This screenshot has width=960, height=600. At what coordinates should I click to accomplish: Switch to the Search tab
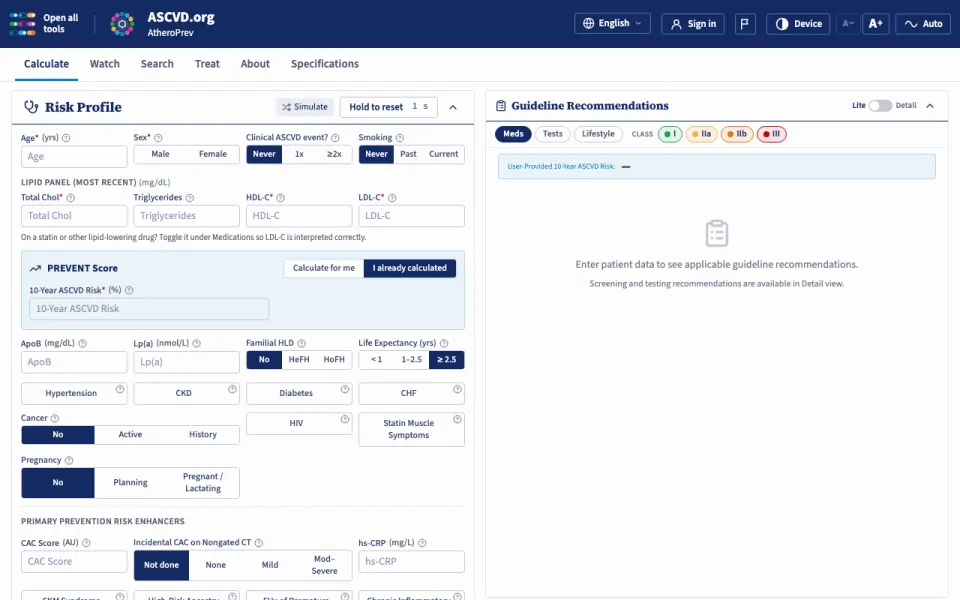click(x=157, y=64)
